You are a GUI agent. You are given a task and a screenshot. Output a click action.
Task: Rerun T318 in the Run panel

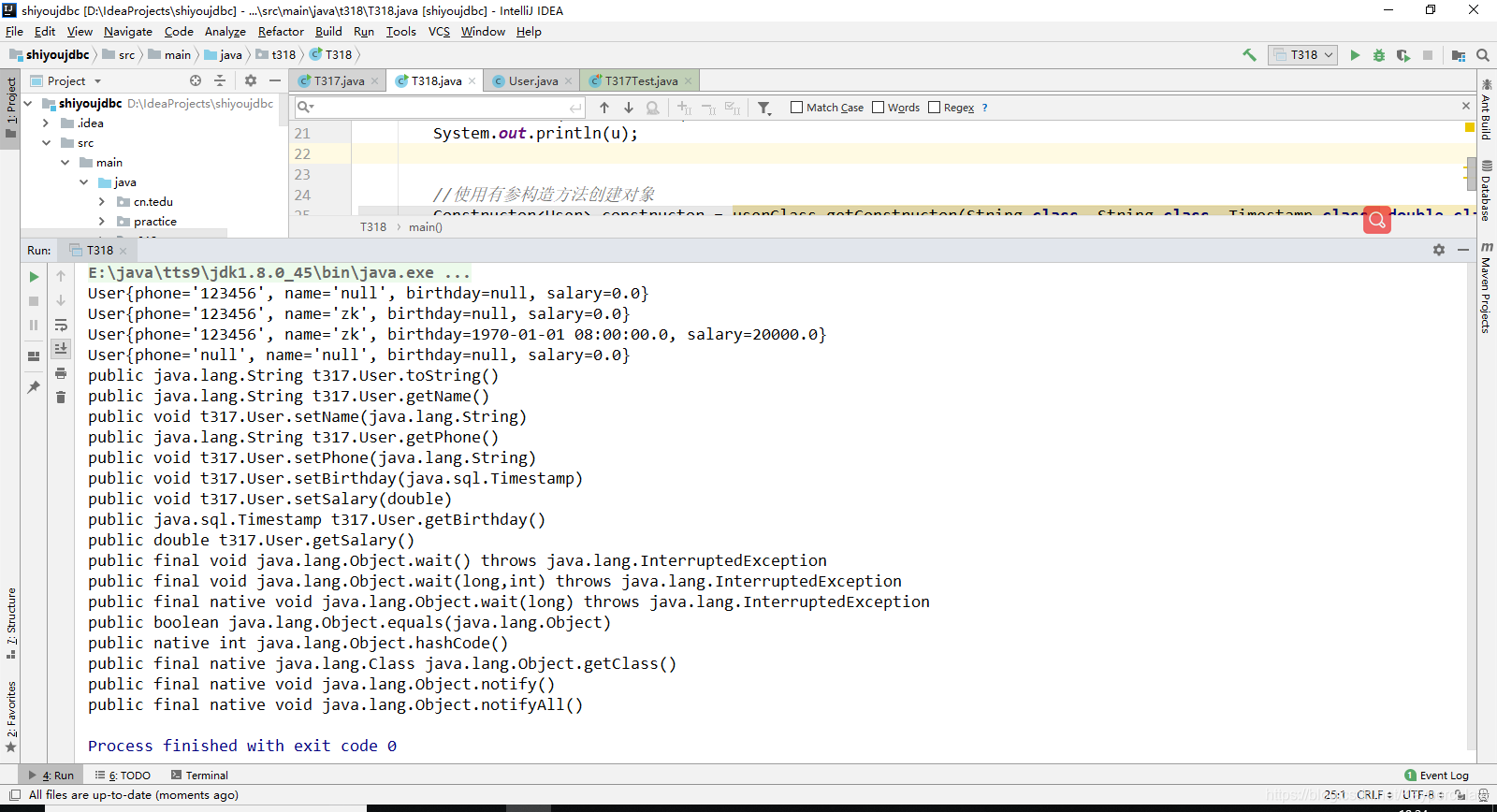point(34,277)
